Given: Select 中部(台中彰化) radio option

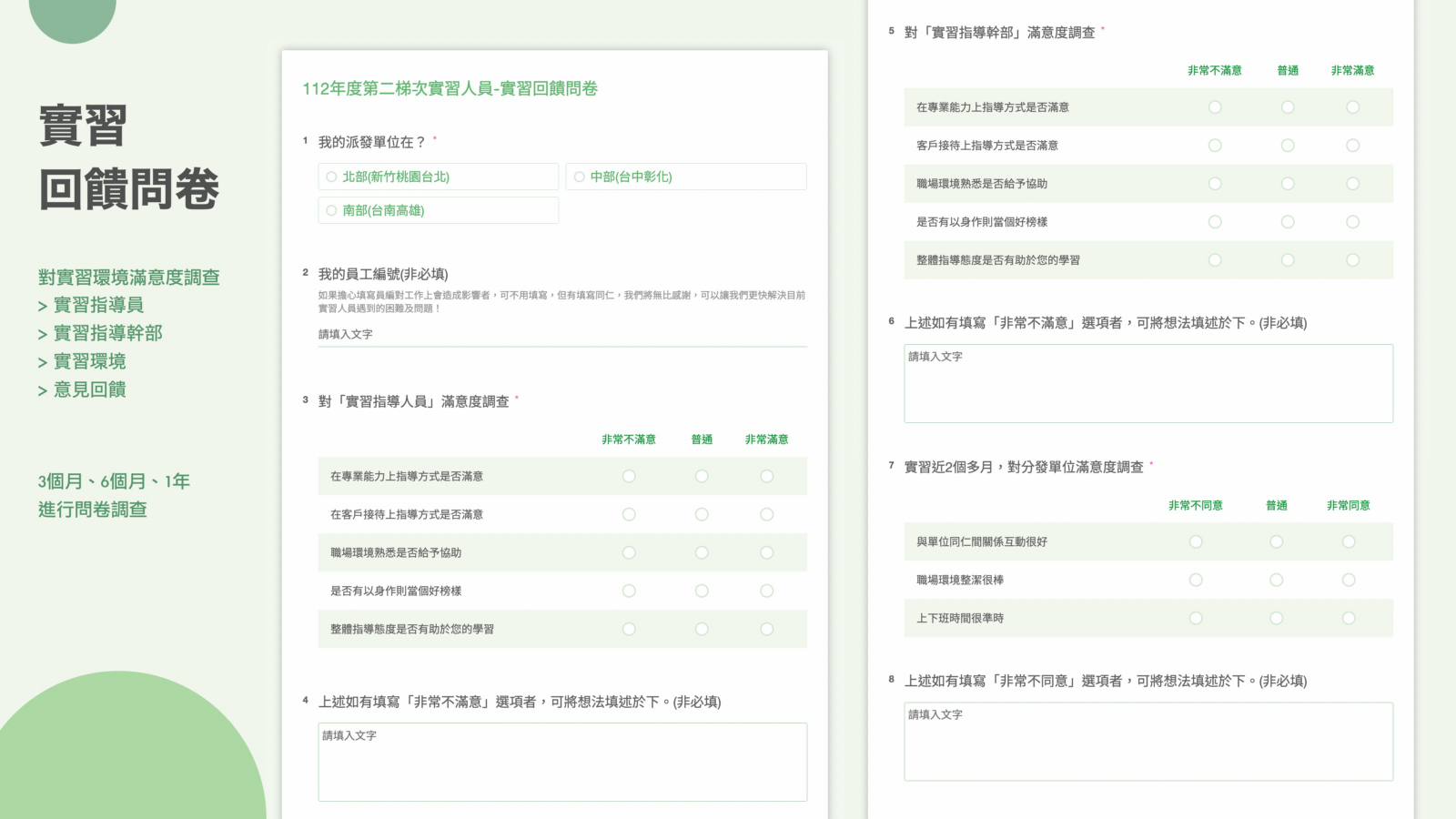Looking at the screenshot, I should coord(580,177).
